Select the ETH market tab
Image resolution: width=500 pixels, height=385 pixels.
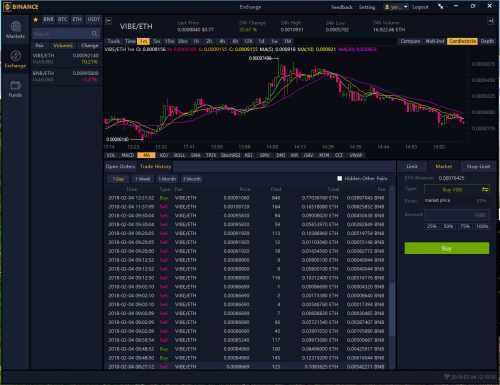77,19
